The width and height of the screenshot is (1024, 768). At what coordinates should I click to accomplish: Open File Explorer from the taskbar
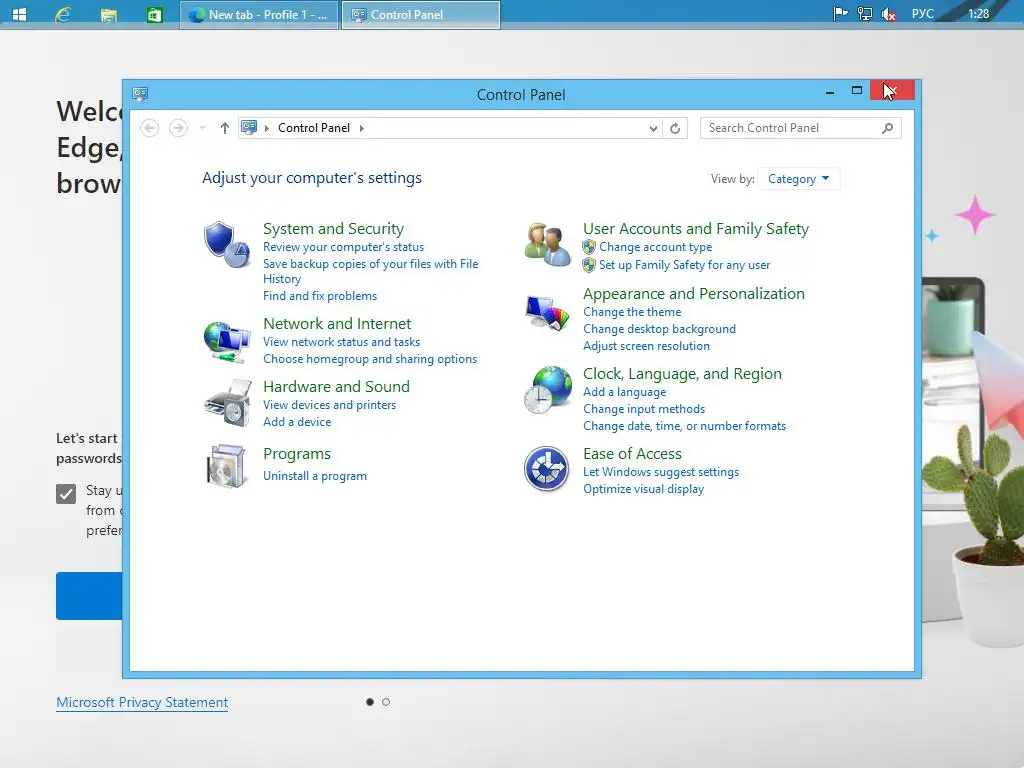[x=108, y=14]
